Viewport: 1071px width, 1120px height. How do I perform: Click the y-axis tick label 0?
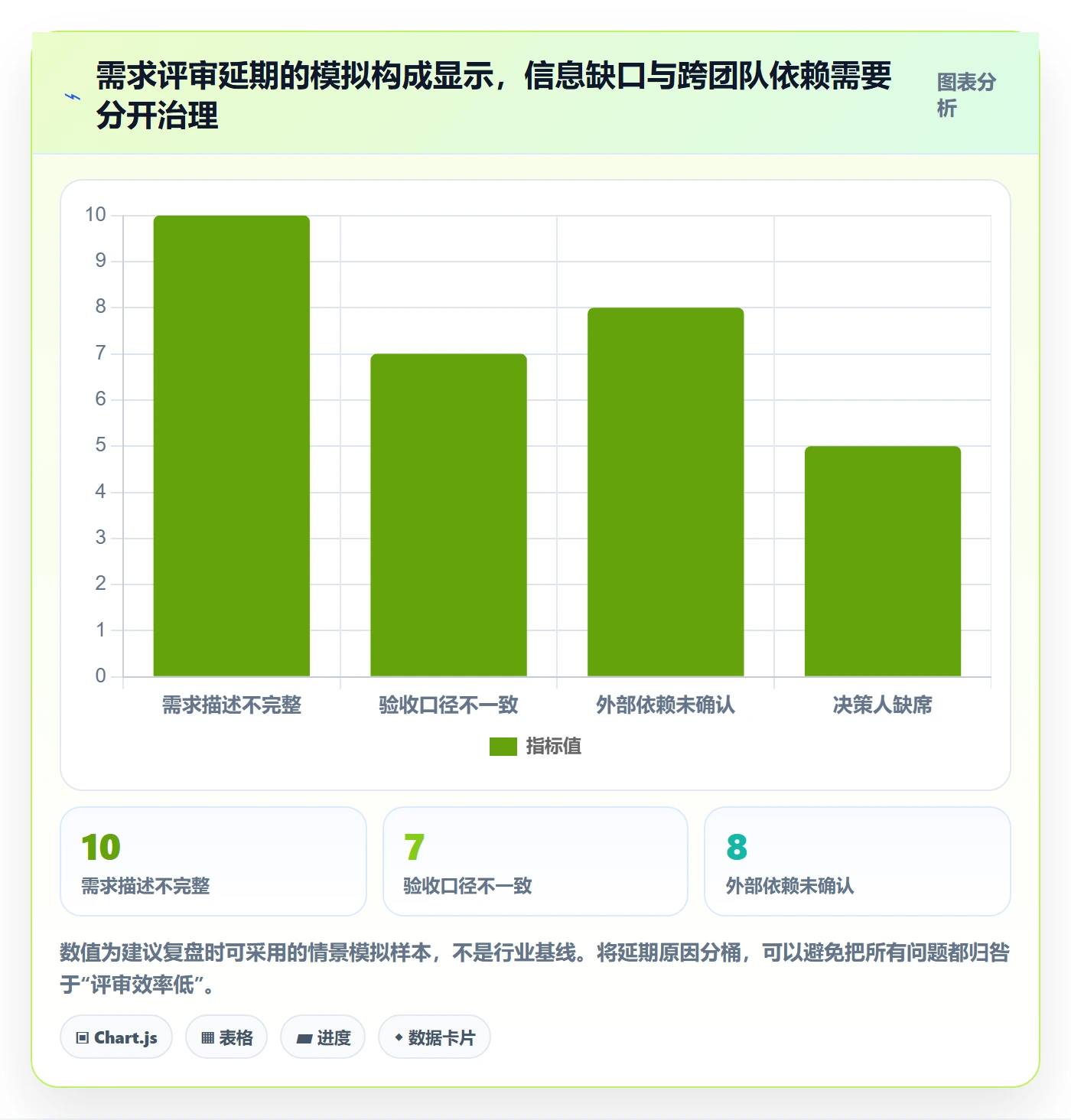coord(100,676)
